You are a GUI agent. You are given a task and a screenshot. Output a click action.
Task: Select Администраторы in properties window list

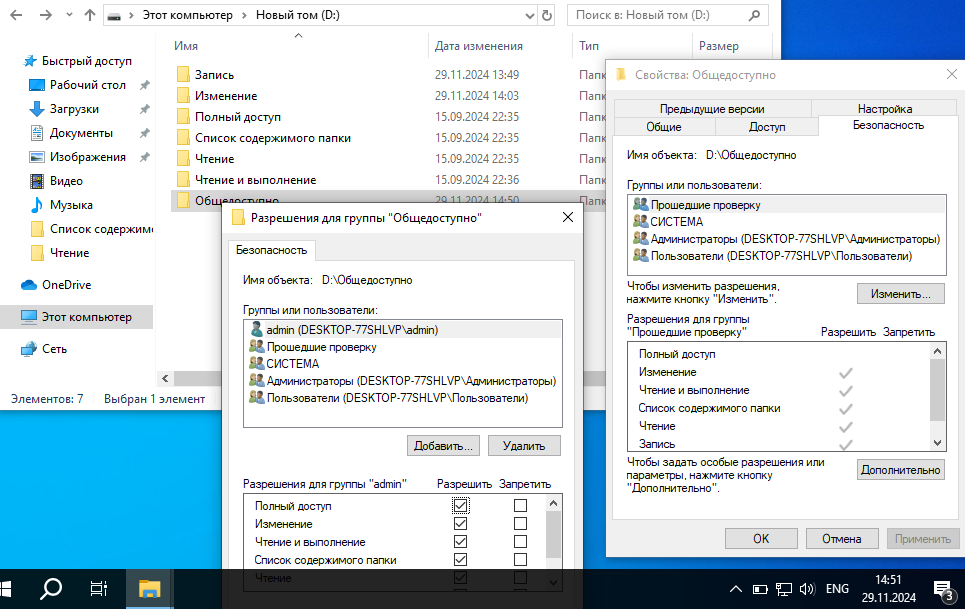787,239
